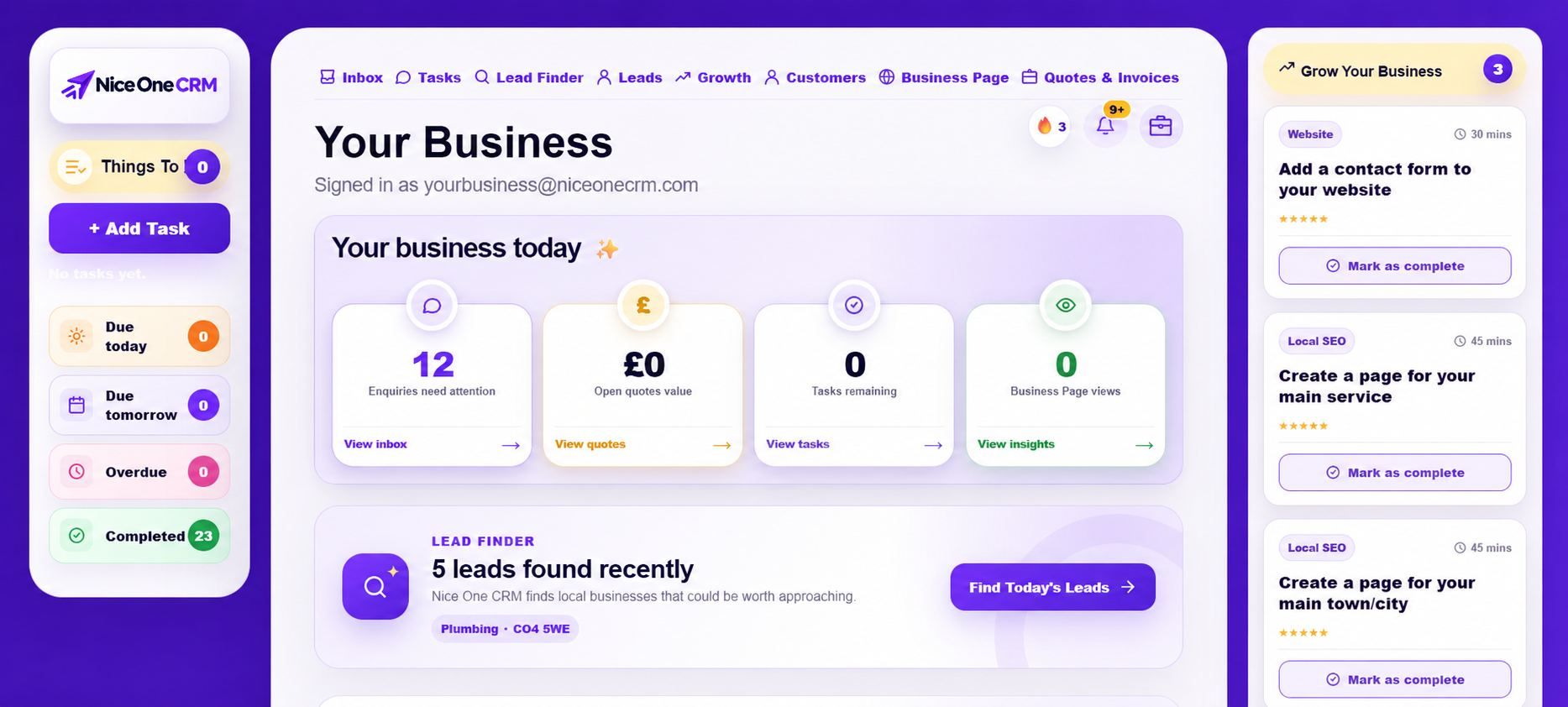Navigate to the Business Page tab
Viewport: 1568px width, 707px height.
point(944,77)
